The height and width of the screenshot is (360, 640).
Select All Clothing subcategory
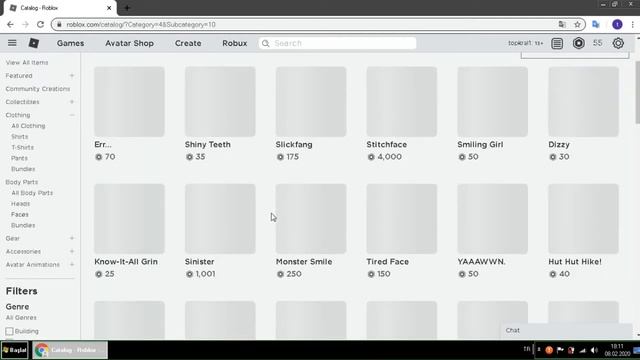[28, 126]
